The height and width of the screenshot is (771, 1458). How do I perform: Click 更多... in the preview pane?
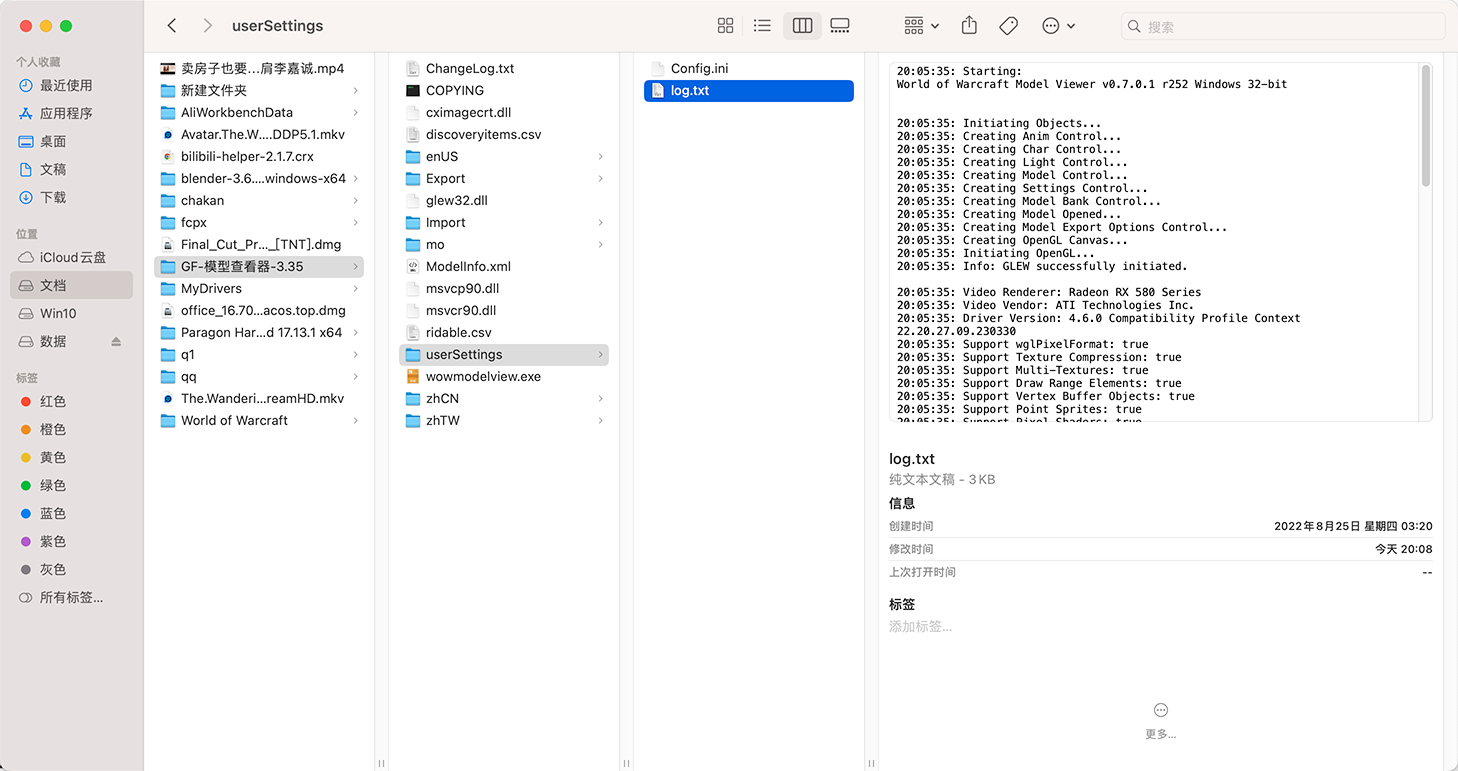click(1160, 720)
